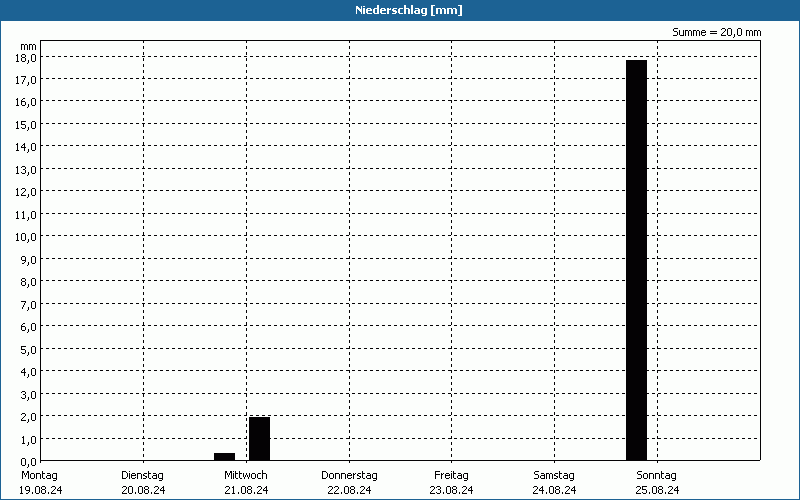The width and height of the screenshot is (800, 500).
Task: Click the 1,0 y-axis value
Action: pos(28,439)
